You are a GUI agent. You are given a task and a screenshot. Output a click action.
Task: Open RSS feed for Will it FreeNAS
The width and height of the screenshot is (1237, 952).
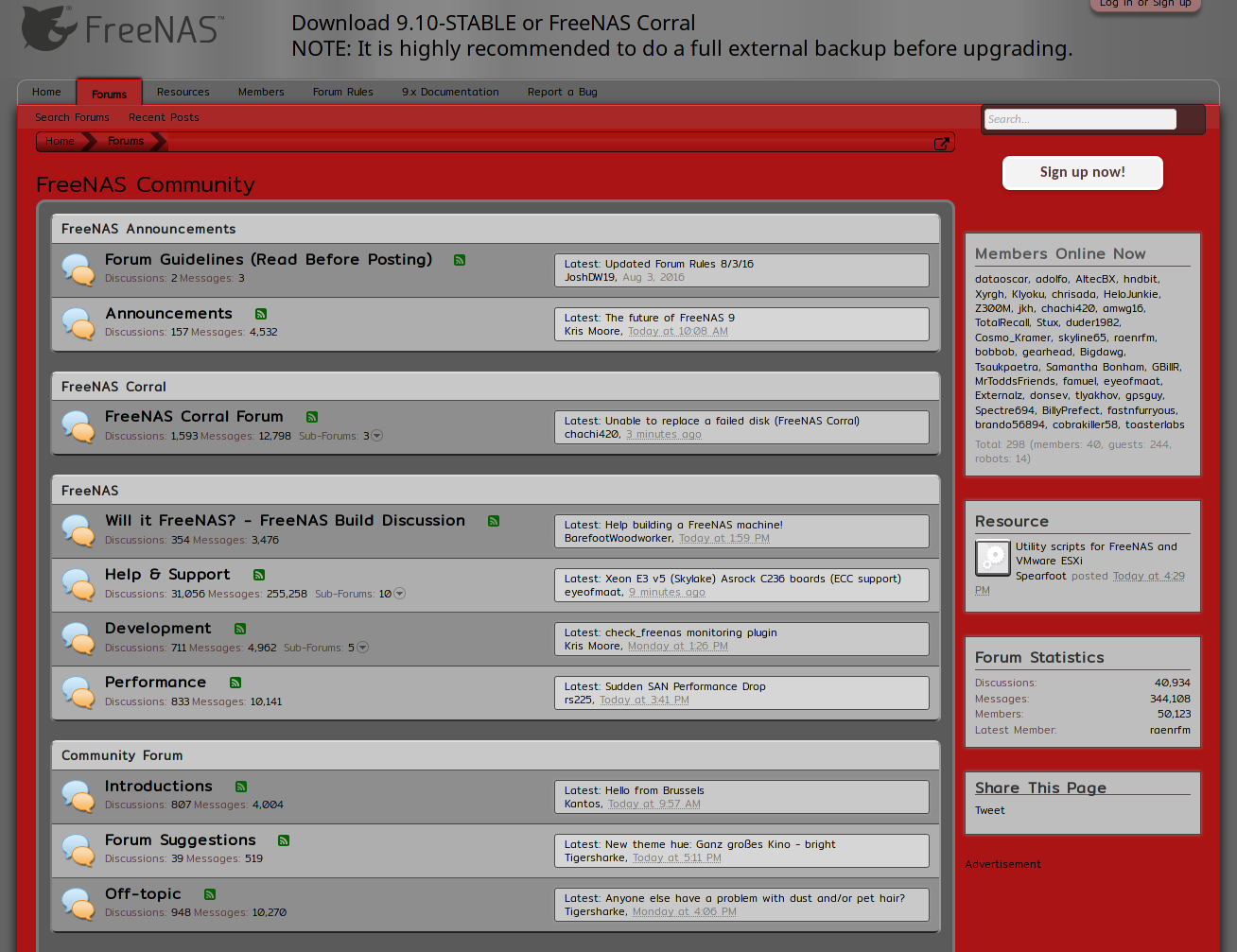(x=494, y=521)
